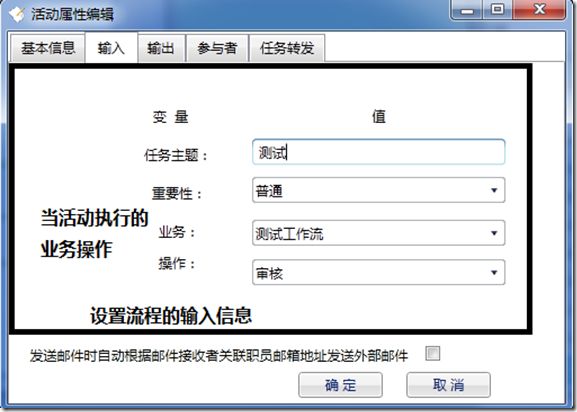Click the 操作 field label
577x412 pixels.
tap(177, 263)
